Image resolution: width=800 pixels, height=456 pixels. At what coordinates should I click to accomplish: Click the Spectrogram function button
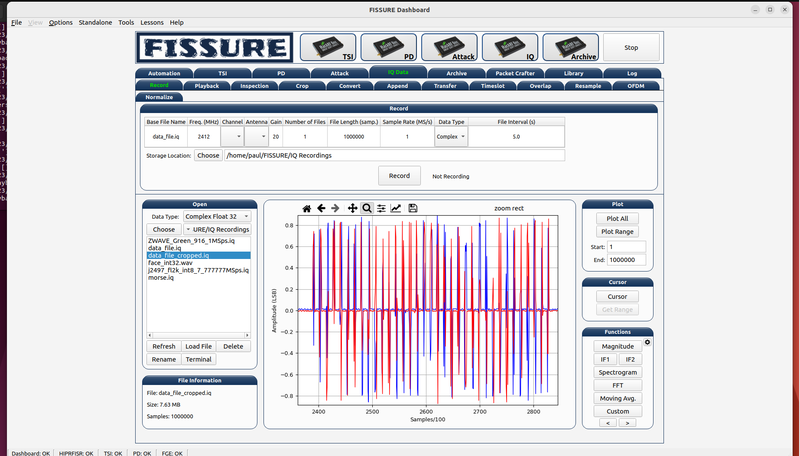[x=618, y=371]
